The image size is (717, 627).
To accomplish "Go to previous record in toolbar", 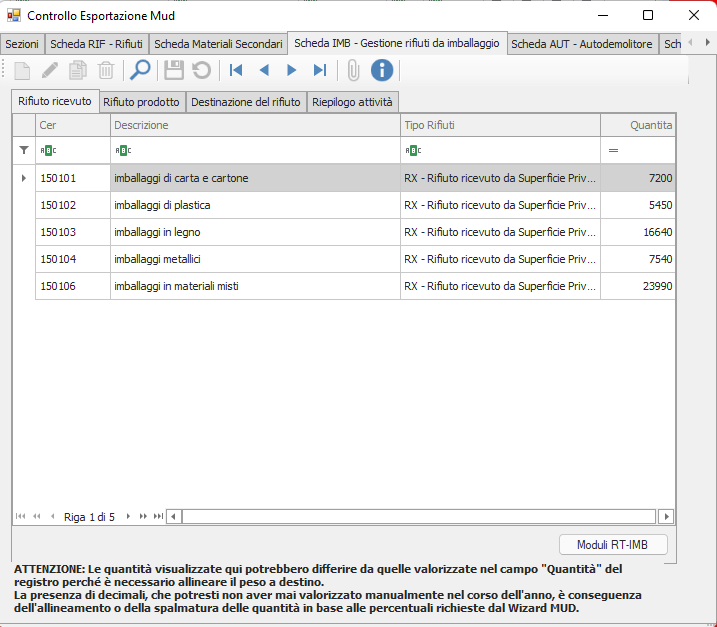I will [264, 70].
